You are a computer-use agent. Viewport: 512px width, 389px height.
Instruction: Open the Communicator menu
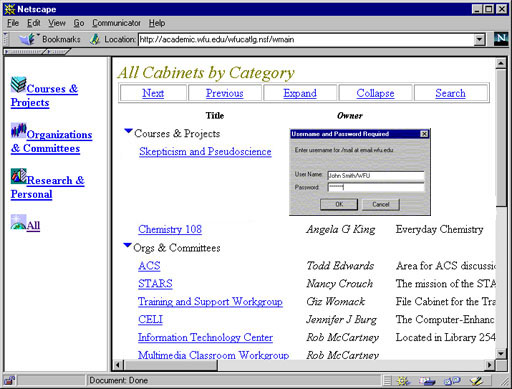point(116,23)
